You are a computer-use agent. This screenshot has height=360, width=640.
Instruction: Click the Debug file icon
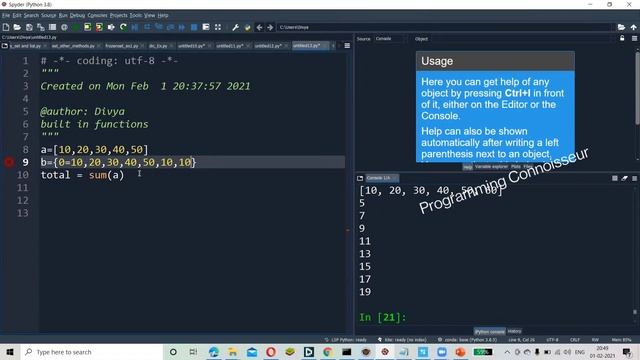coord(135,27)
